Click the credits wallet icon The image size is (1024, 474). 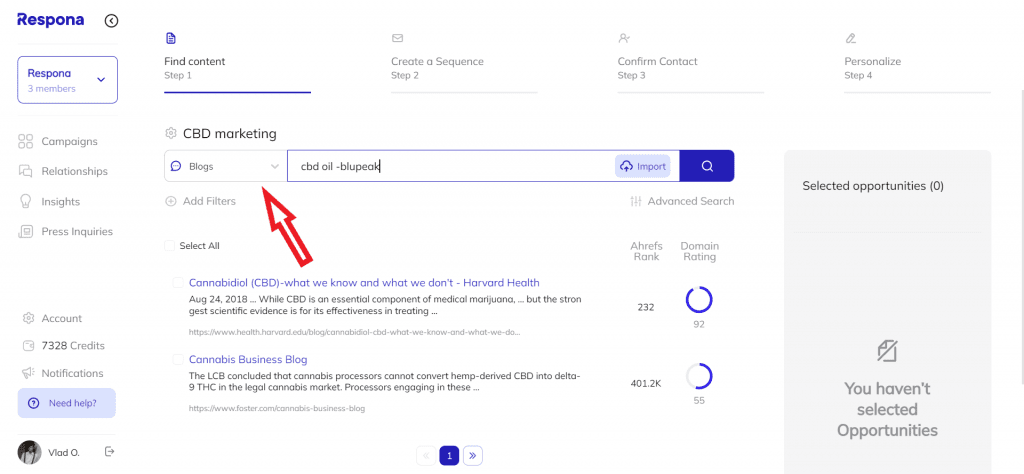(28, 345)
